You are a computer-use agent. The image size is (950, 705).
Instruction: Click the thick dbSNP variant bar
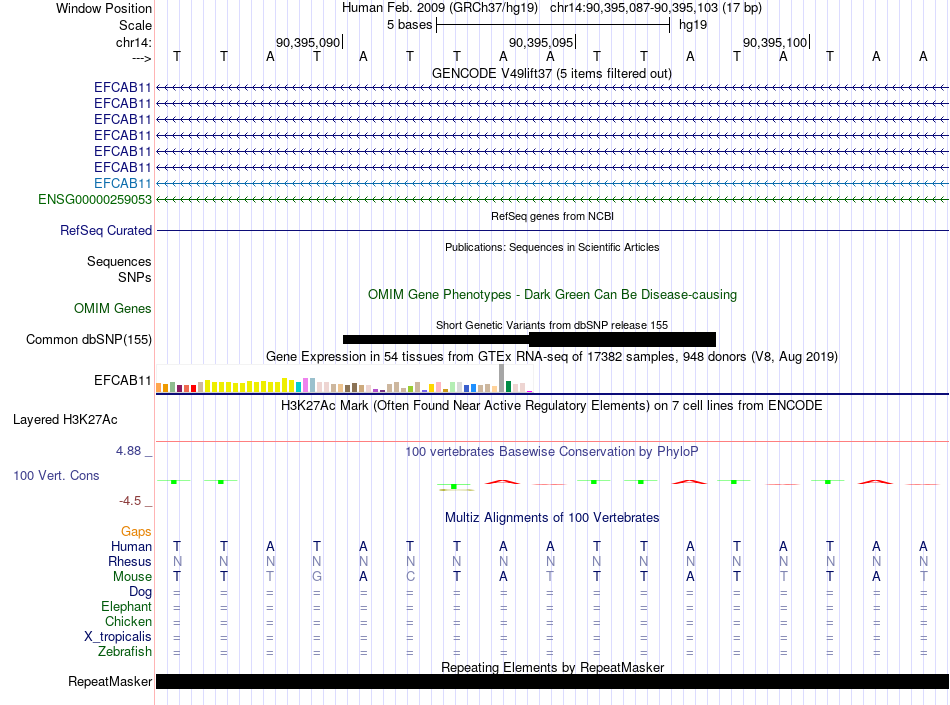click(x=622, y=339)
